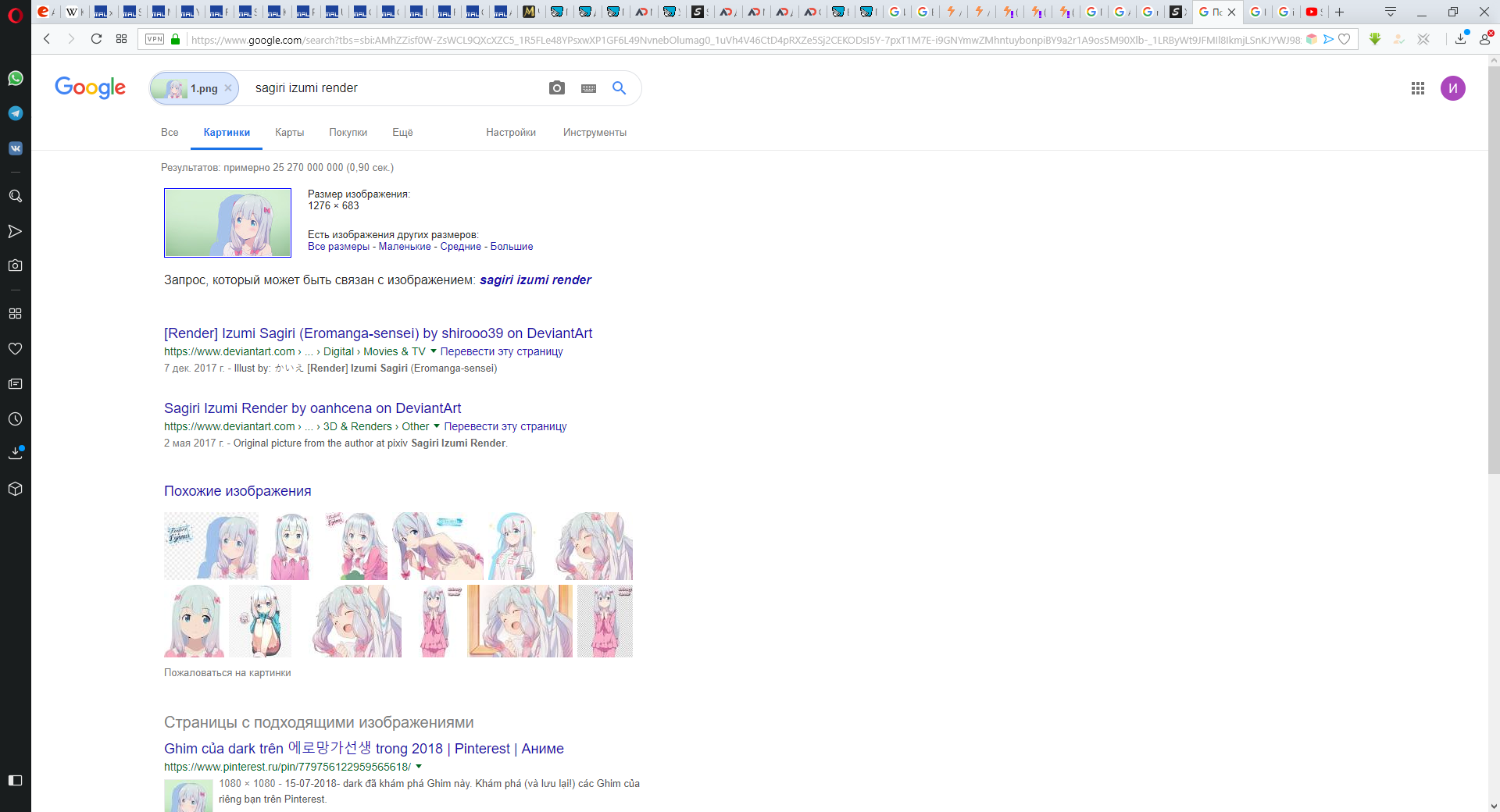This screenshot has height=812, width=1500.
Task: Remove the 1.png image chip
Action: tap(228, 88)
